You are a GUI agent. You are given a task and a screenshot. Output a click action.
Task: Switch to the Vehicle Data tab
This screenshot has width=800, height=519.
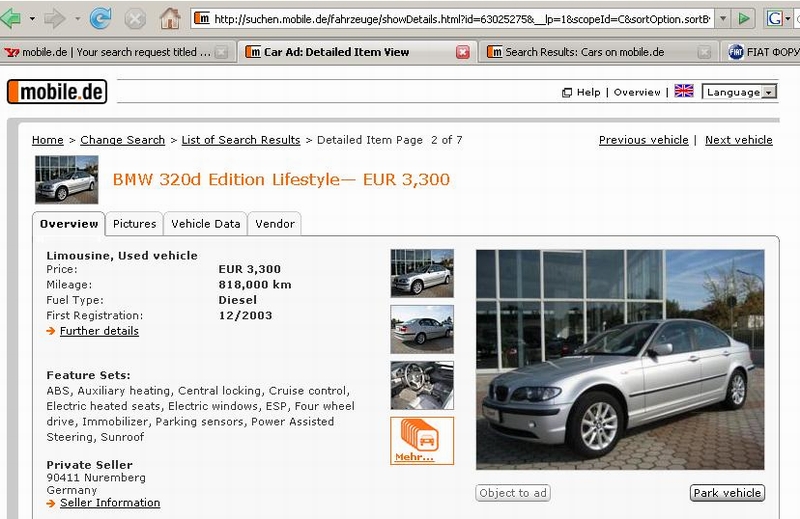coord(206,224)
